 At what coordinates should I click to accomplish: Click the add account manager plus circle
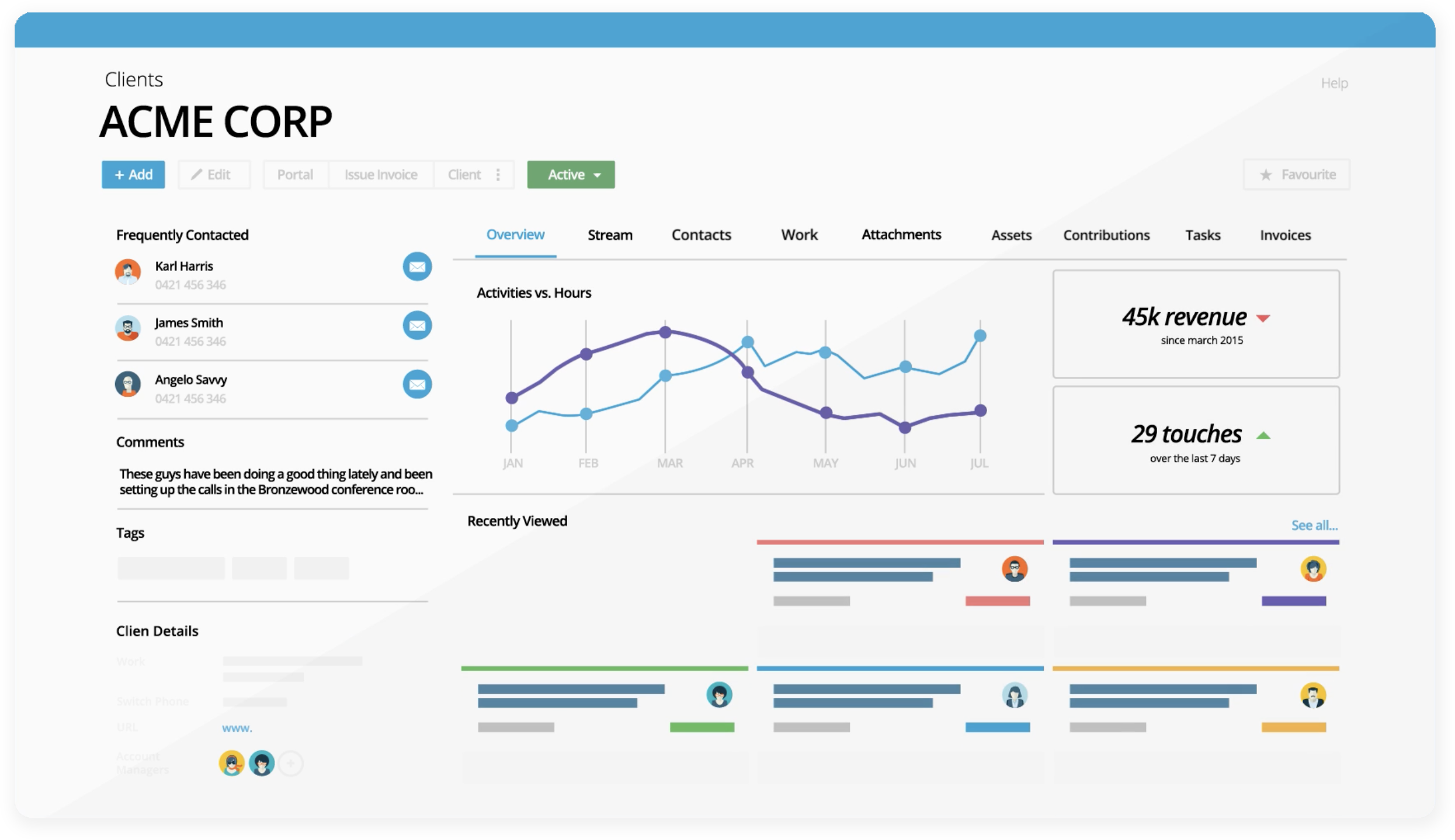tap(290, 763)
